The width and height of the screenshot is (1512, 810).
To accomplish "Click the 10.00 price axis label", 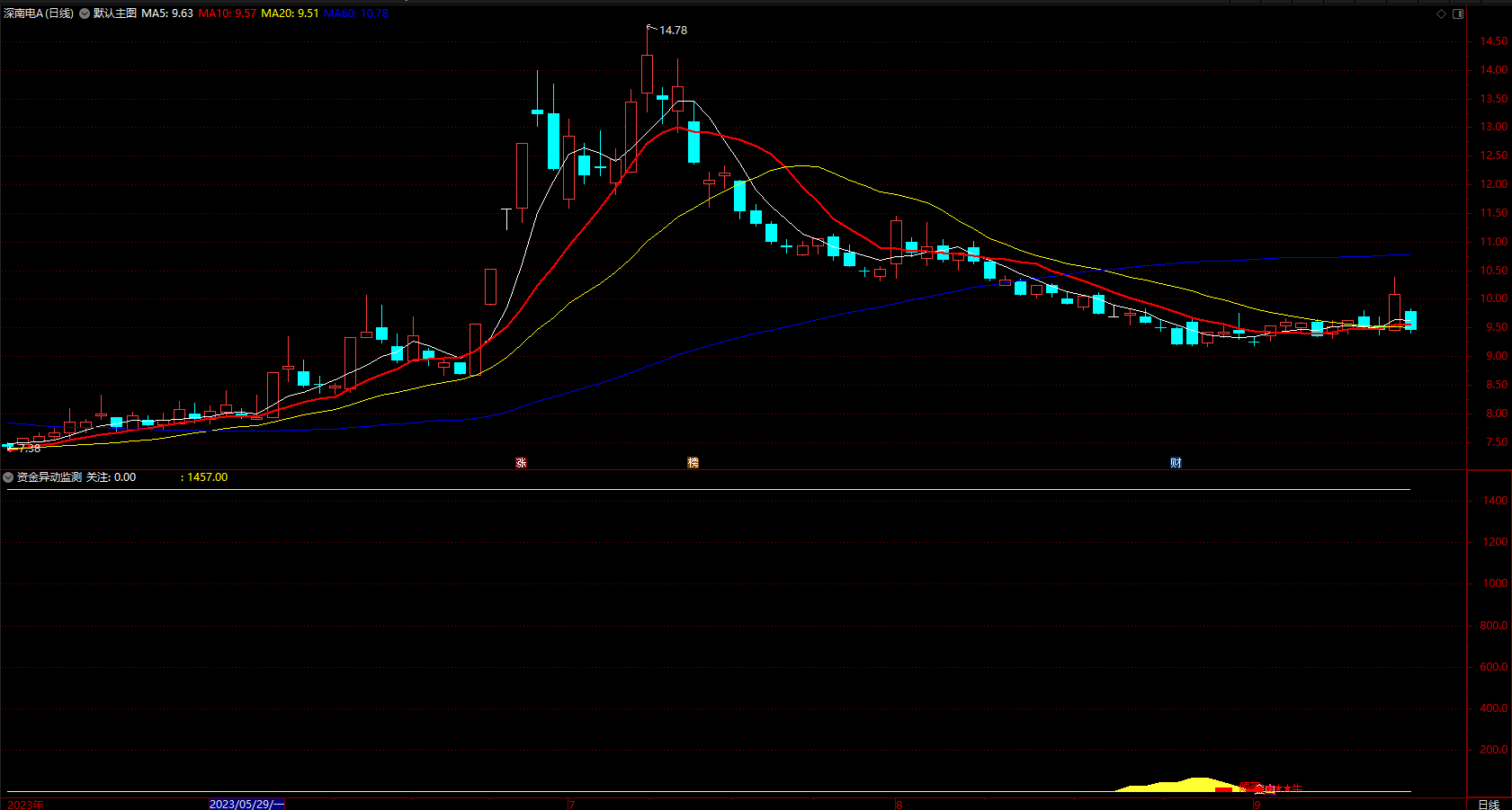I will [x=1495, y=298].
